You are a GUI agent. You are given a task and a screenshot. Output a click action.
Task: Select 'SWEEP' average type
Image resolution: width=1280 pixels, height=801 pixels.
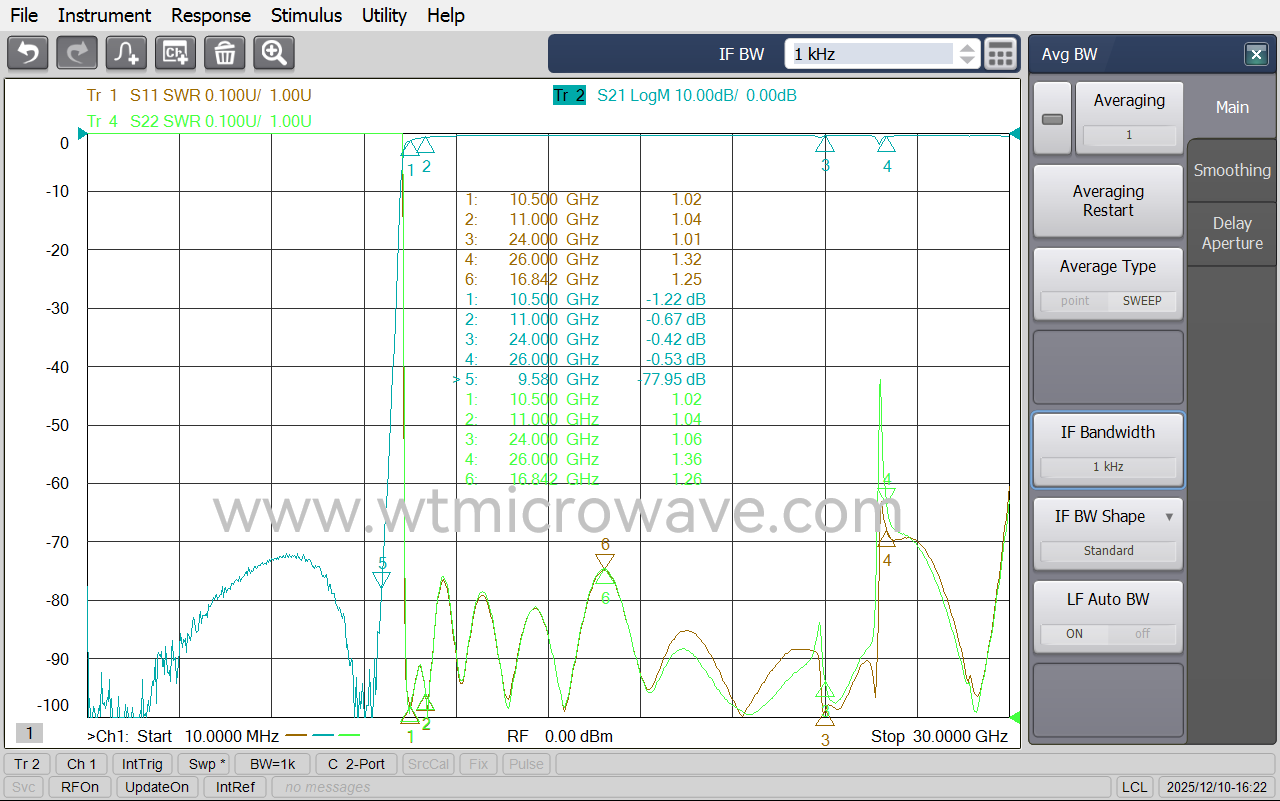tap(1142, 301)
